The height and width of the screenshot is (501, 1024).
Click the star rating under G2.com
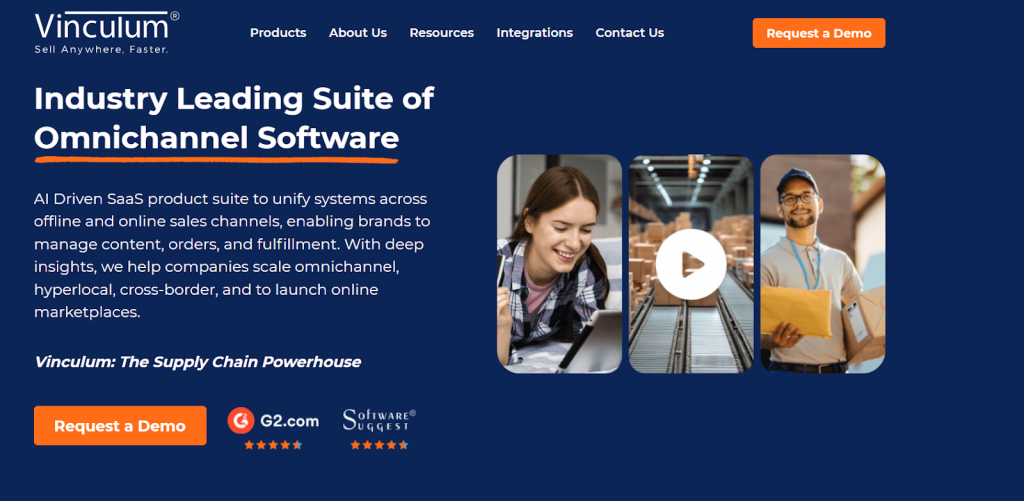coord(273,445)
